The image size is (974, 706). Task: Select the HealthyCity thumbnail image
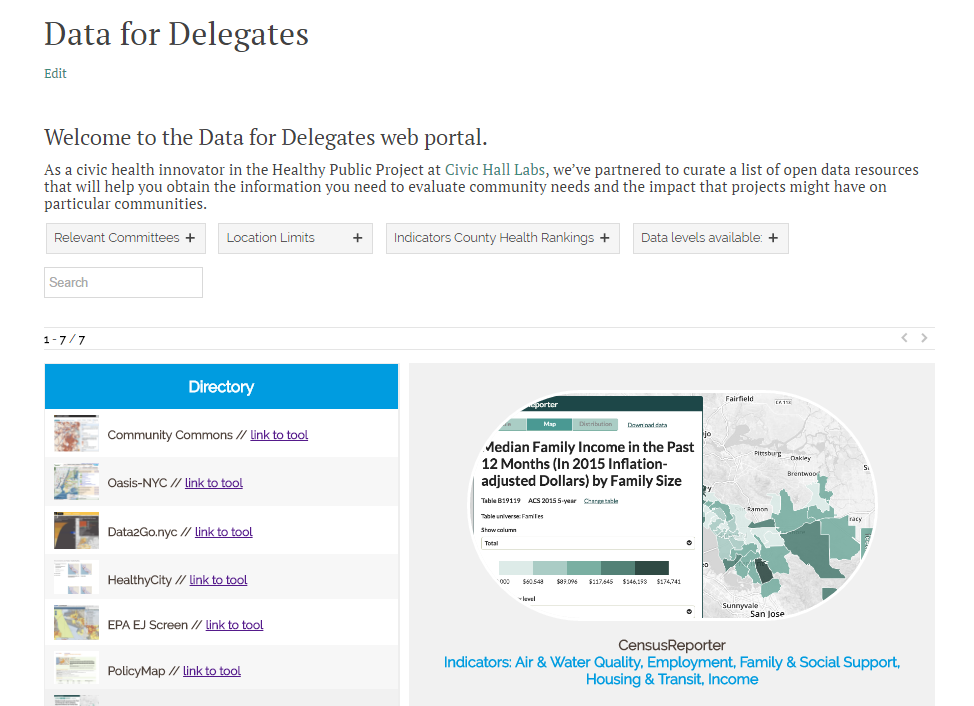(76, 579)
